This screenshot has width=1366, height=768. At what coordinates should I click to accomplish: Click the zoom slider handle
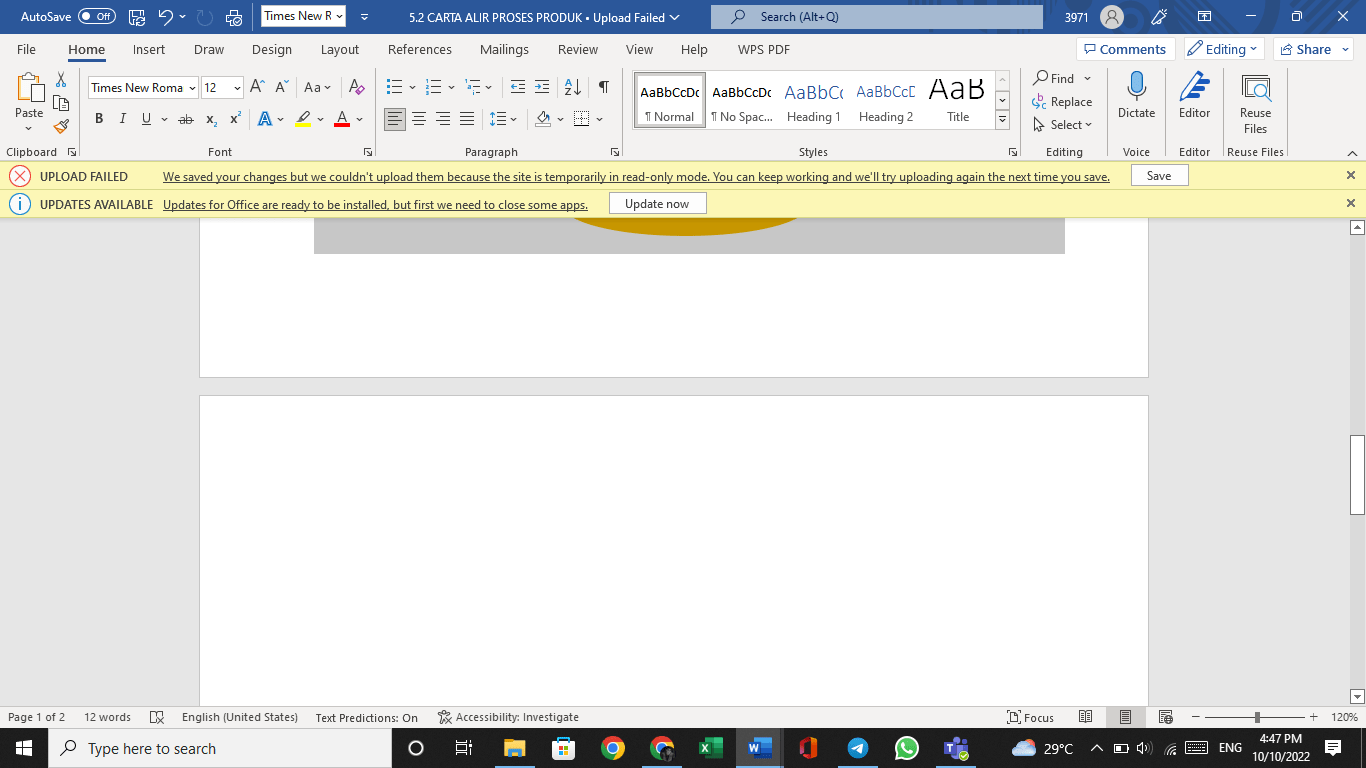[x=1257, y=717]
